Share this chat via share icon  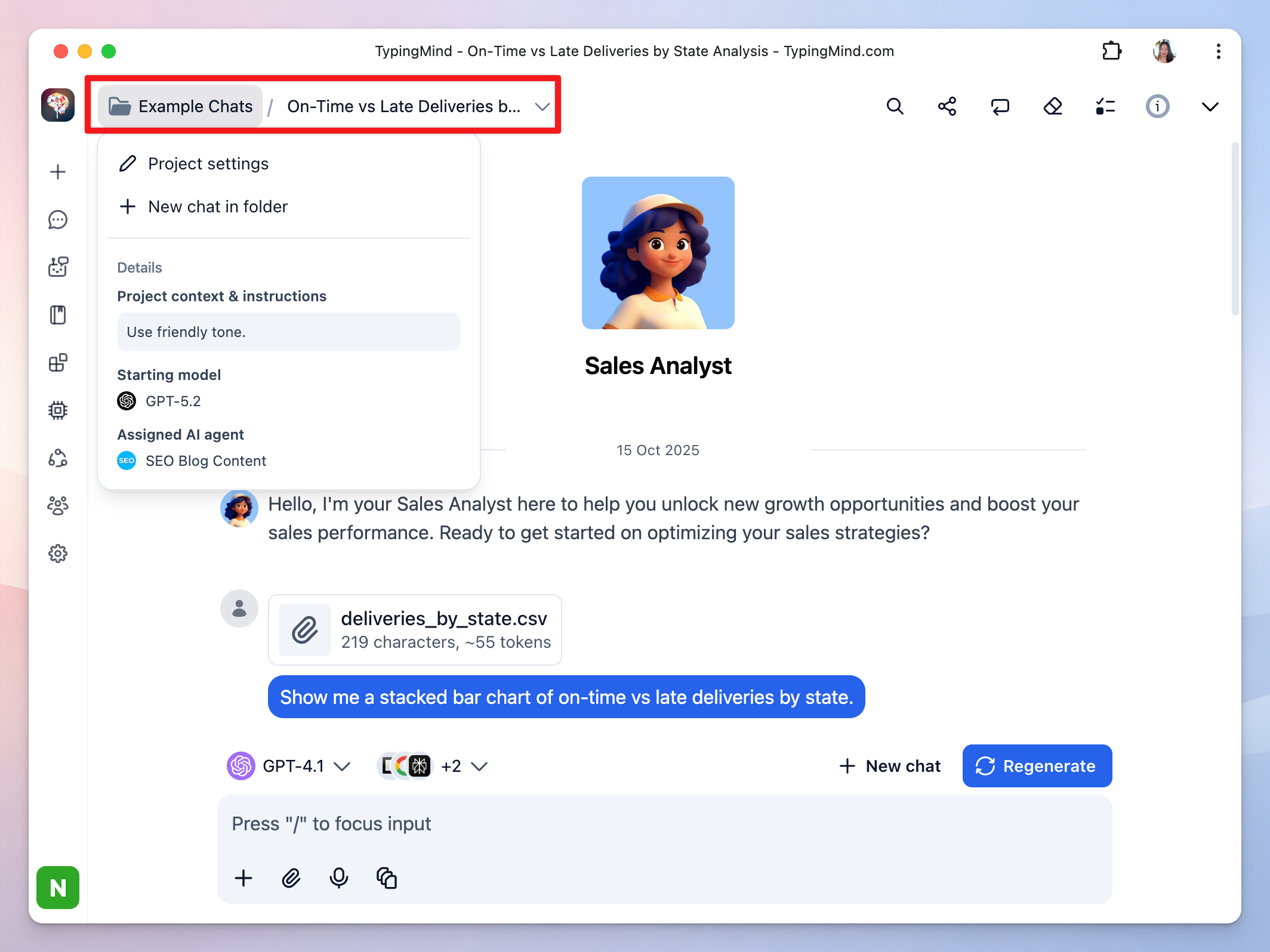pyautogui.click(x=947, y=107)
